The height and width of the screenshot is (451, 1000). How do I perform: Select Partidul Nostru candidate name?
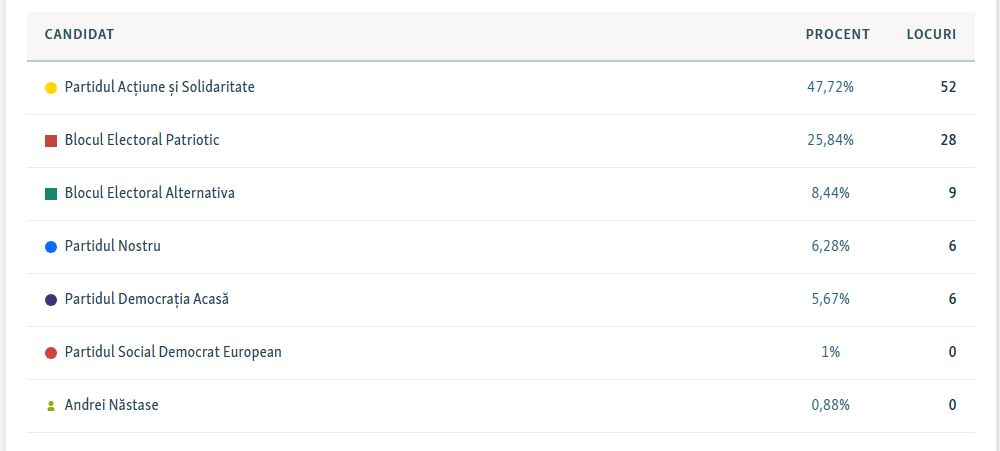[x=112, y=246]
